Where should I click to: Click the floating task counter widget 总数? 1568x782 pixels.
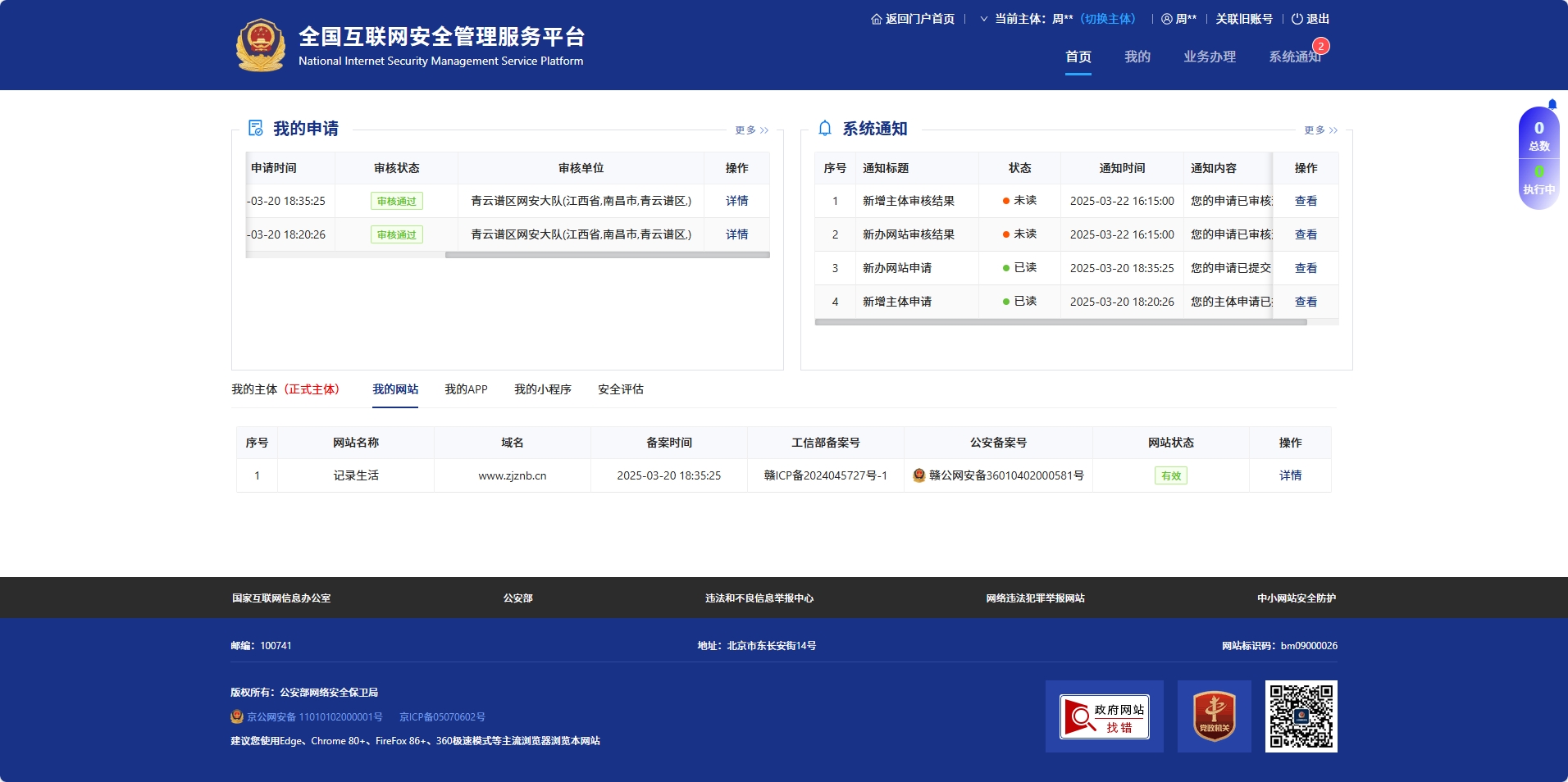click(1538, 136)
